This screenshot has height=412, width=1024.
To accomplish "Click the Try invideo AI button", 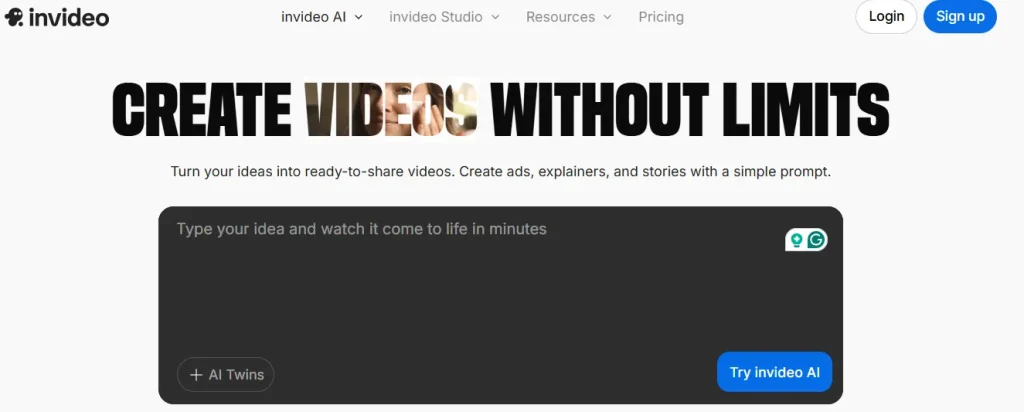I will click(x=775, y=372).
